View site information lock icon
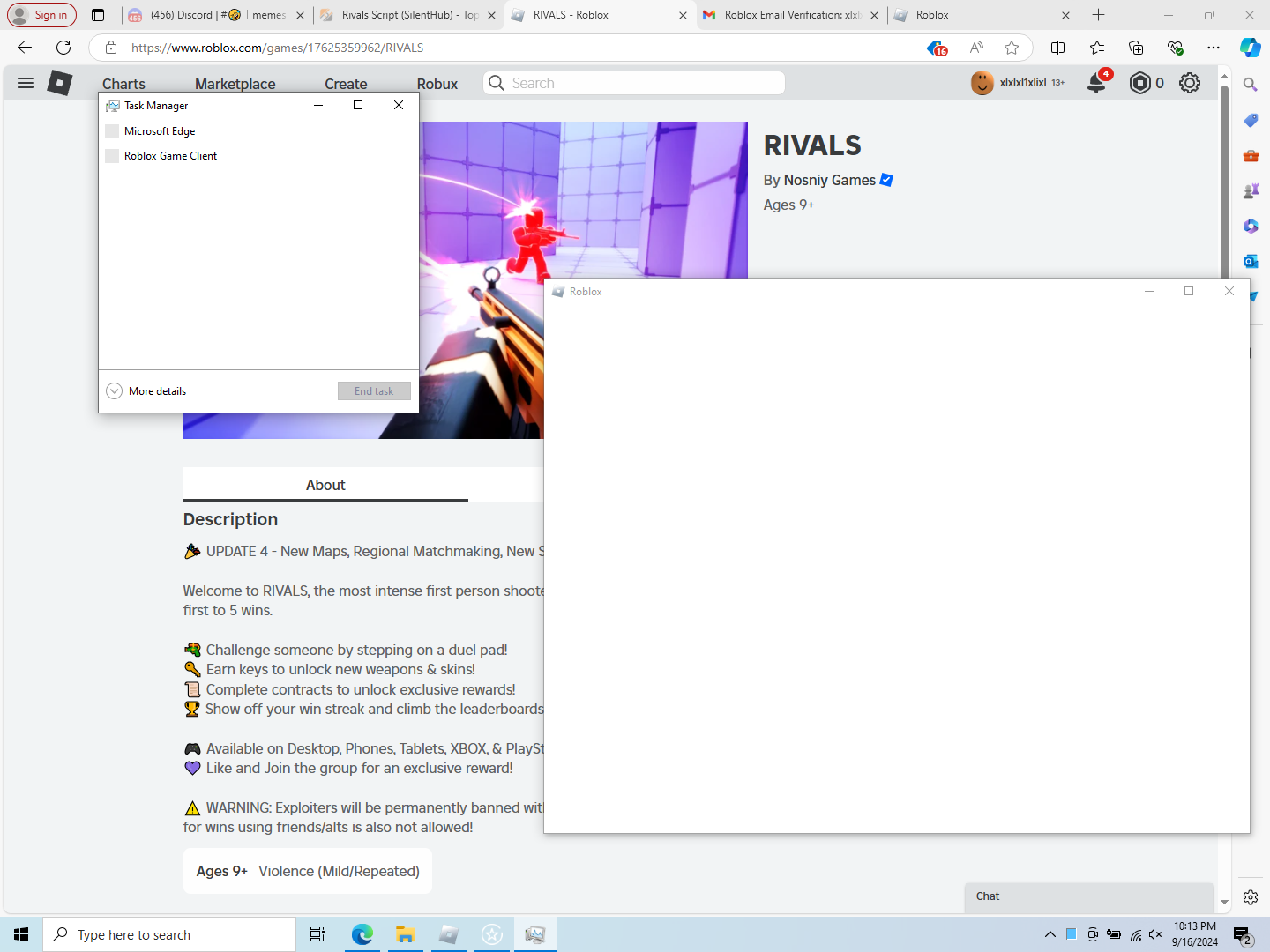This screenshot has height=952, width=1270. (x=111, y=48)
